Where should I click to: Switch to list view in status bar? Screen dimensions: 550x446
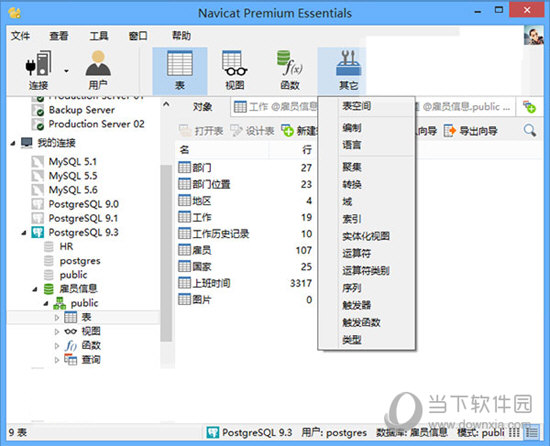pos(532,432)
